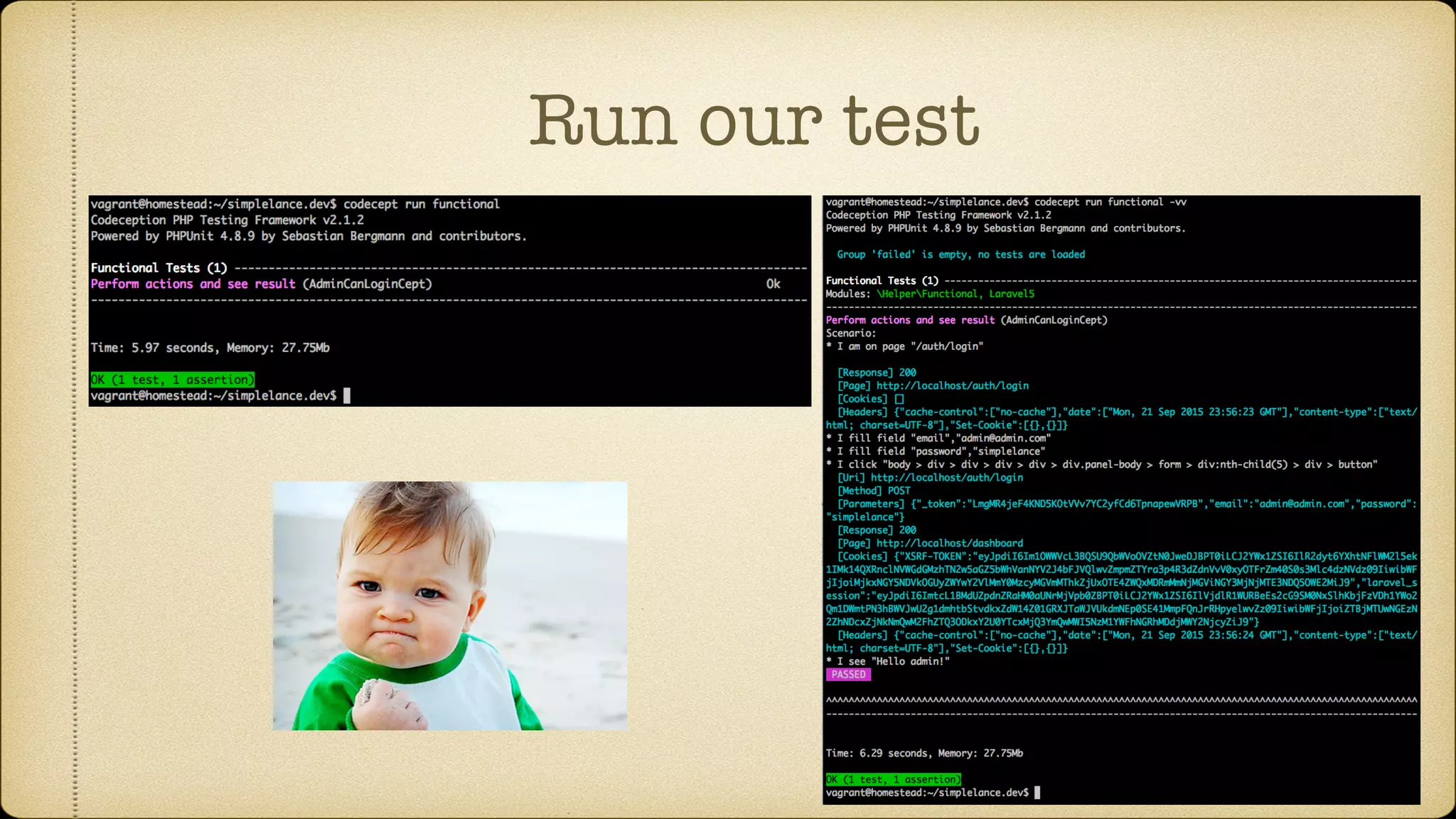Click the magenta PASSED badge
The height and width of the screenshot is (819, 1456).
pyautogui.click(x=848, y=675)
